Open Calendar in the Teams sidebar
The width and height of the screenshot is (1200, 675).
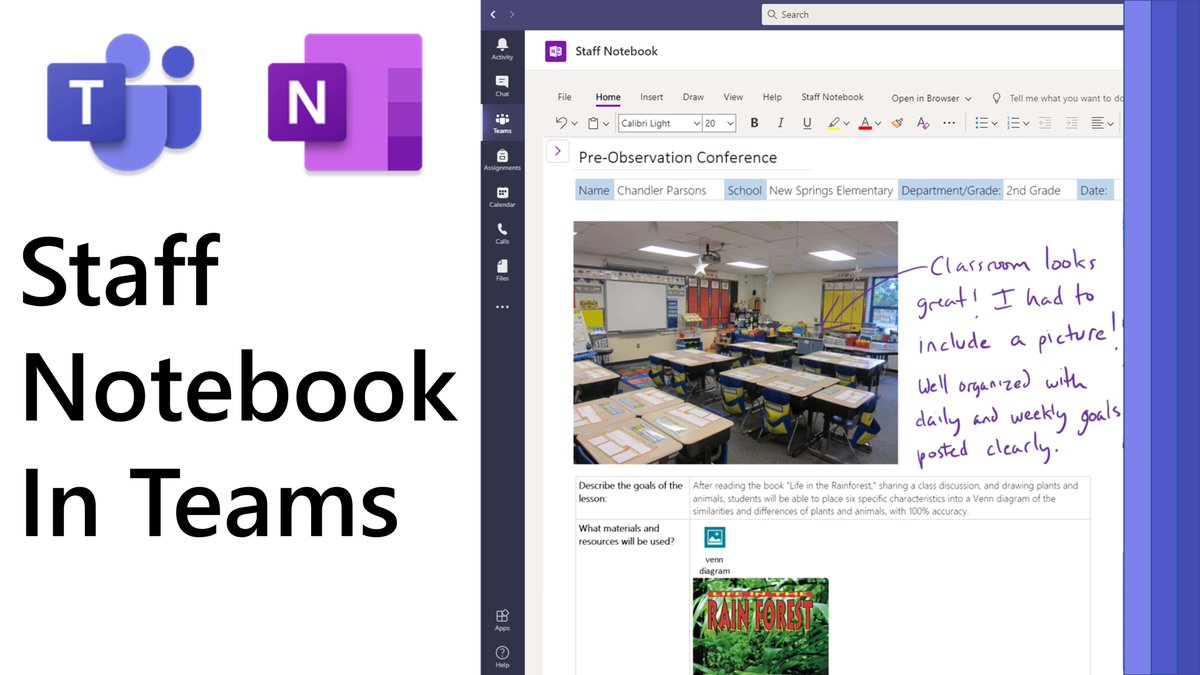click(502, 197)
